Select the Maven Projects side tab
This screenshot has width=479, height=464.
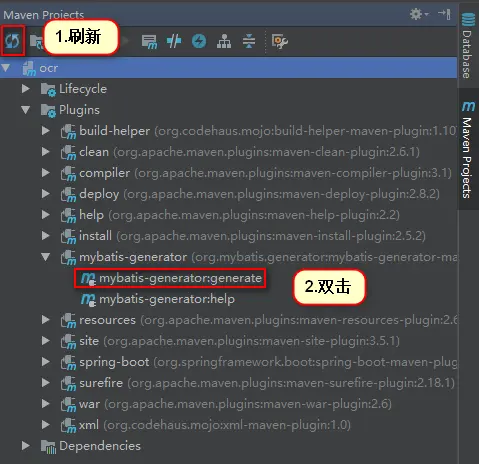tap(468, 149)
